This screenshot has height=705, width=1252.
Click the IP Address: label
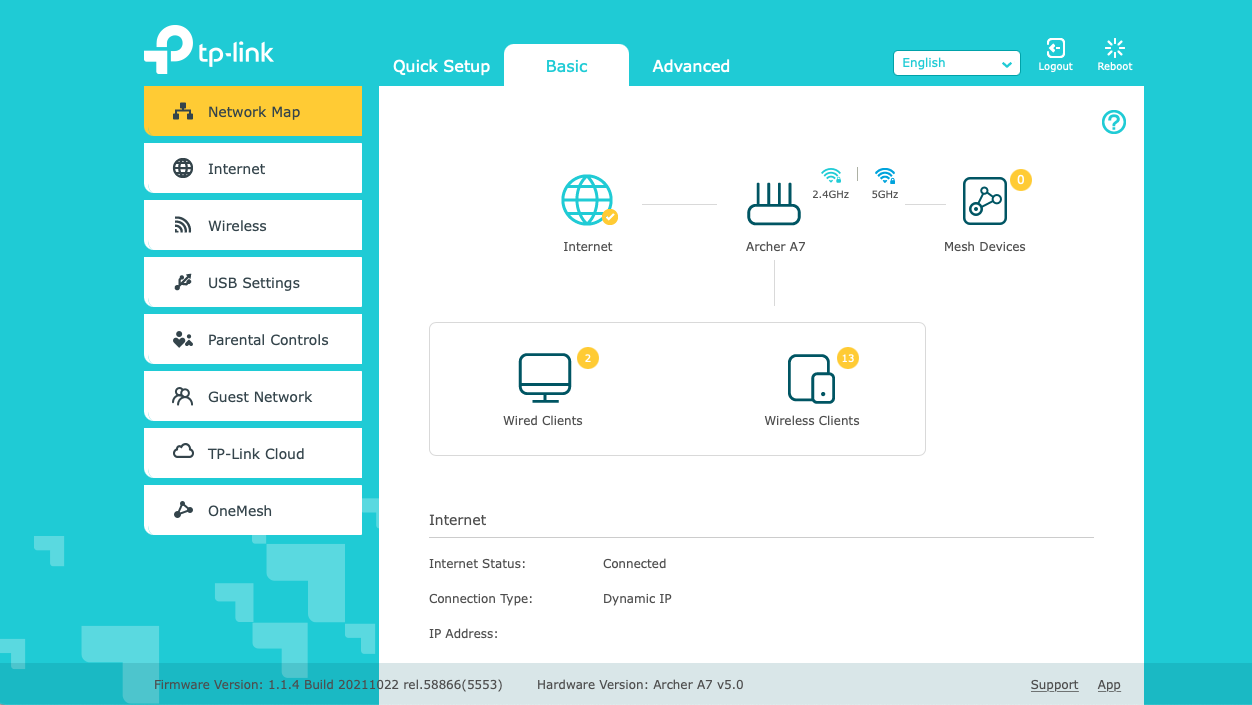463,634
